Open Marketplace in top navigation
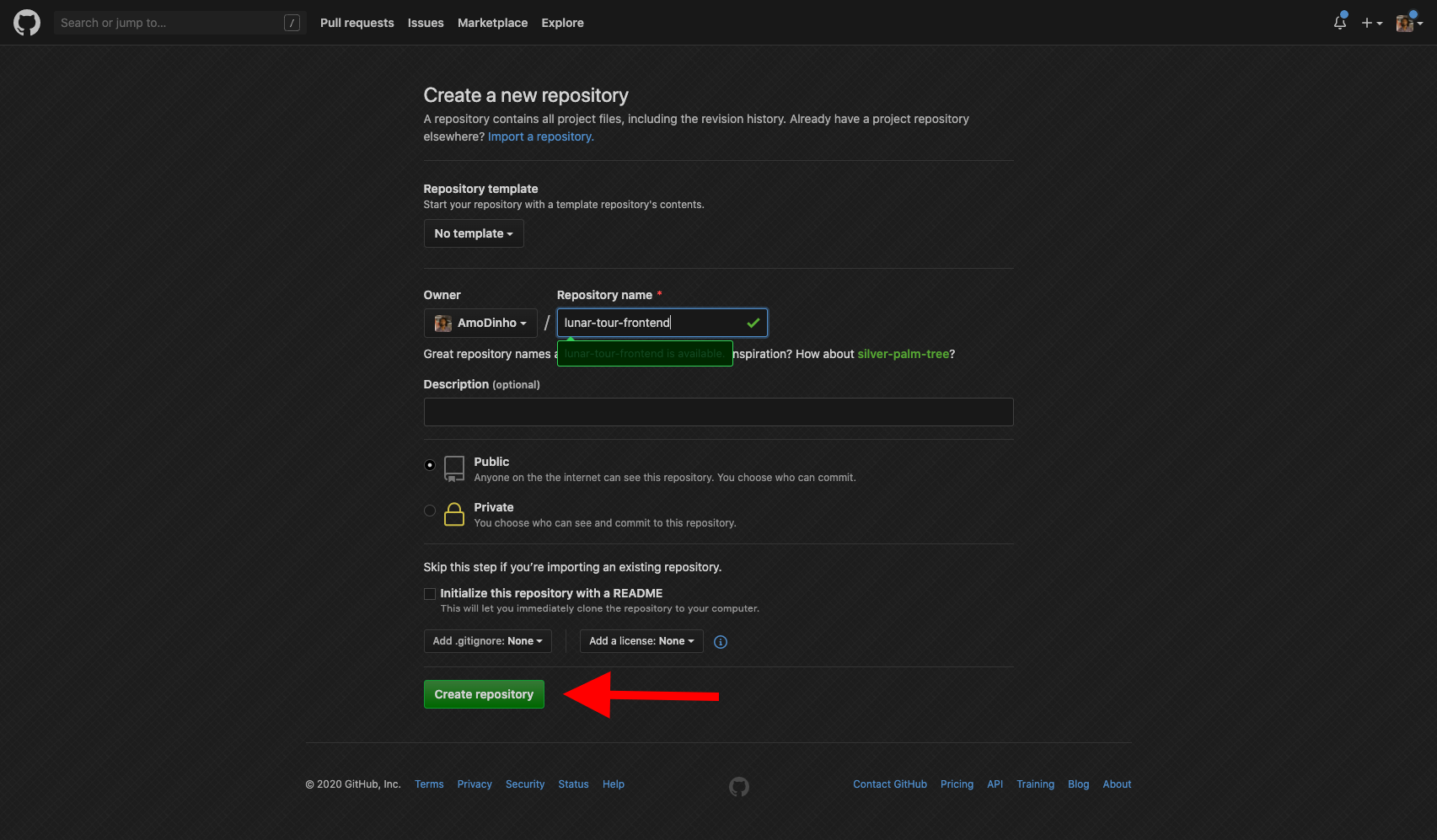Screen dimensions: 1437x840 493,23
